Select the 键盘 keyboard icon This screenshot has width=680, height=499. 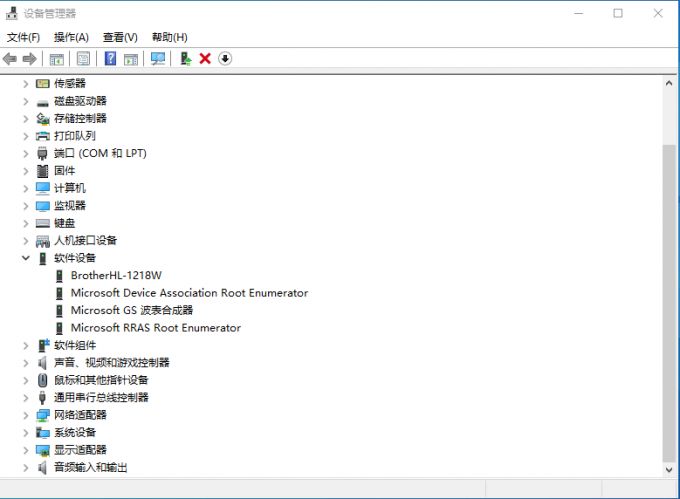[42, 223]
